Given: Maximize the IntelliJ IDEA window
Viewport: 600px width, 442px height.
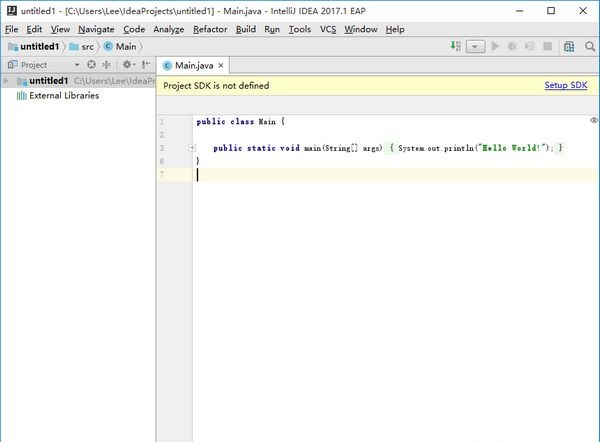Looking at the screenshot, I should (551, 11).
